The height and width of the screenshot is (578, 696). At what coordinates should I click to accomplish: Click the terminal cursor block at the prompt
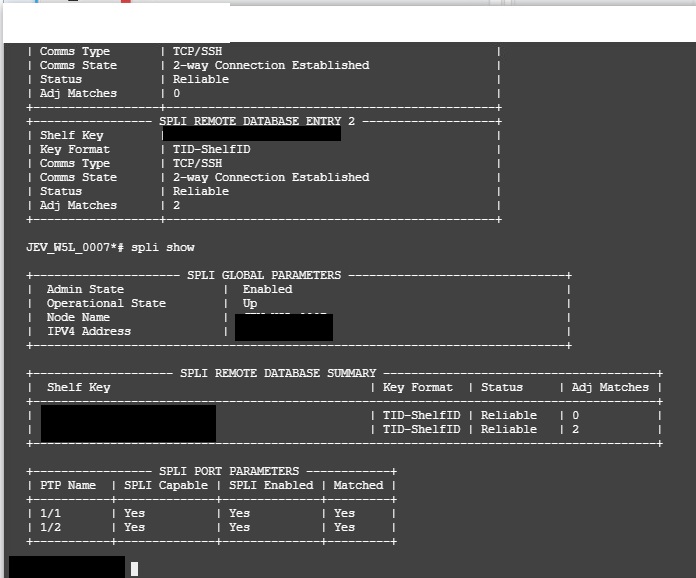(134, 569)
